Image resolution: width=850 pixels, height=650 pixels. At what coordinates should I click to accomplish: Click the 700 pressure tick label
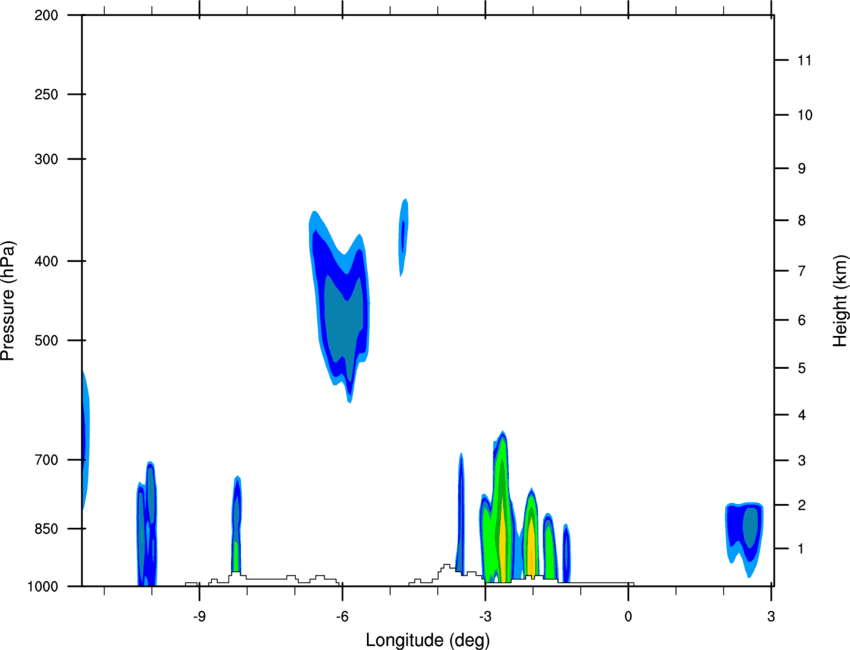(x=46, y=460)
